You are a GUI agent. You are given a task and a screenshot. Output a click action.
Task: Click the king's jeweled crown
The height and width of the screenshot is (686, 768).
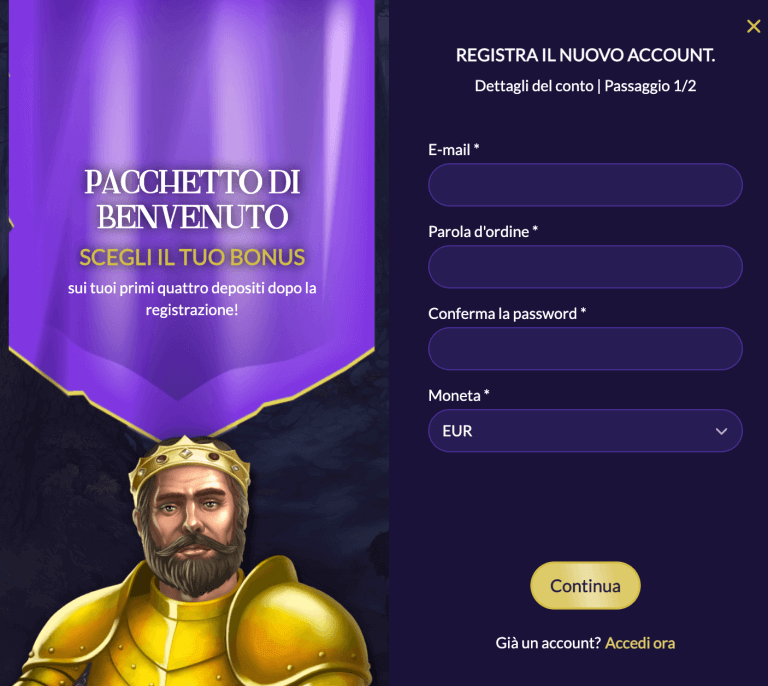(189, 462)
